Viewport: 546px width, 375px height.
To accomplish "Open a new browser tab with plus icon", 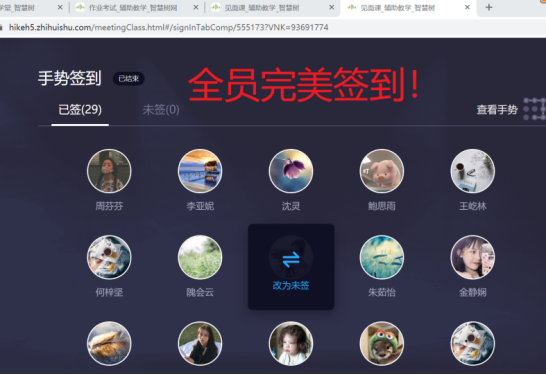I will [489, 7].
